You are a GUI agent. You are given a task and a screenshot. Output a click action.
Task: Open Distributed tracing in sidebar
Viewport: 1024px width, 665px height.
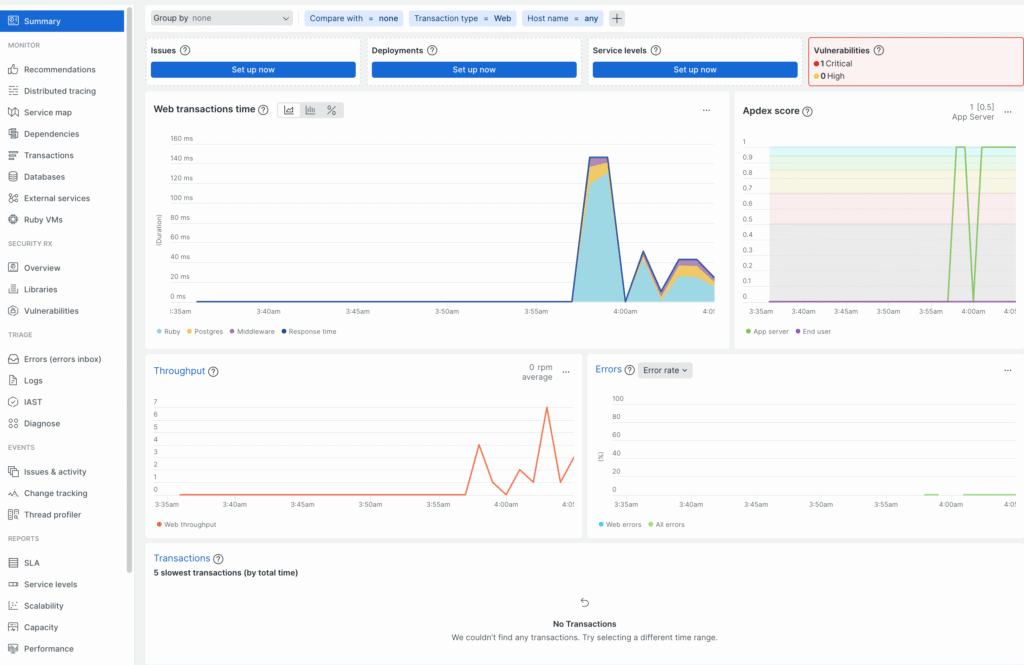59,91
